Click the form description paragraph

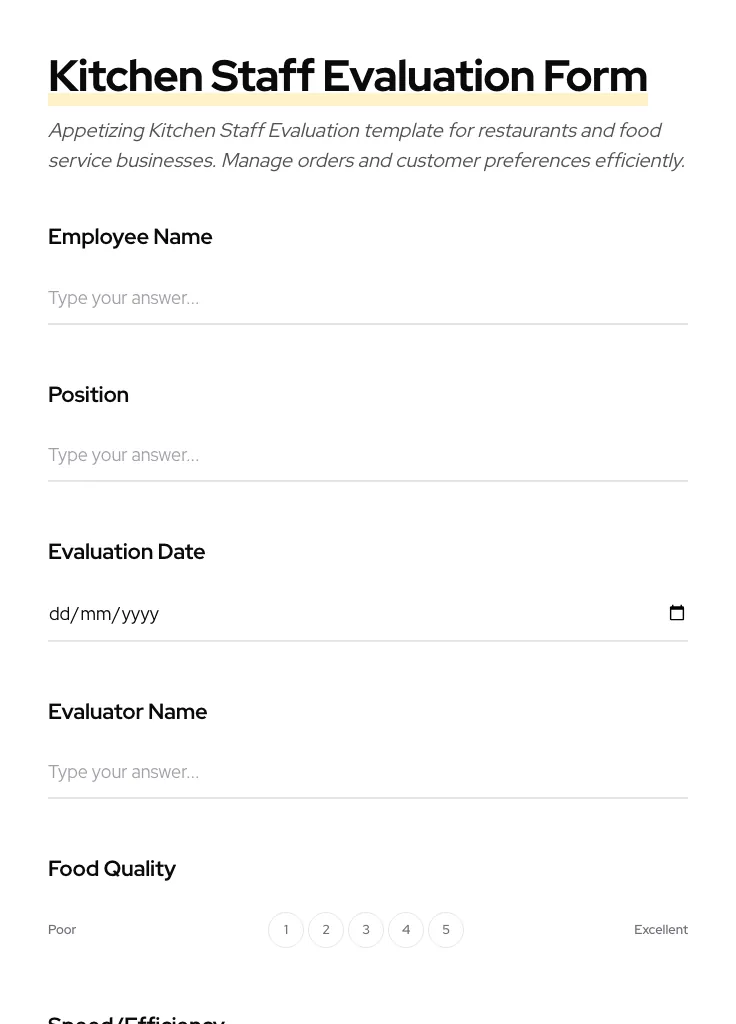366,145
